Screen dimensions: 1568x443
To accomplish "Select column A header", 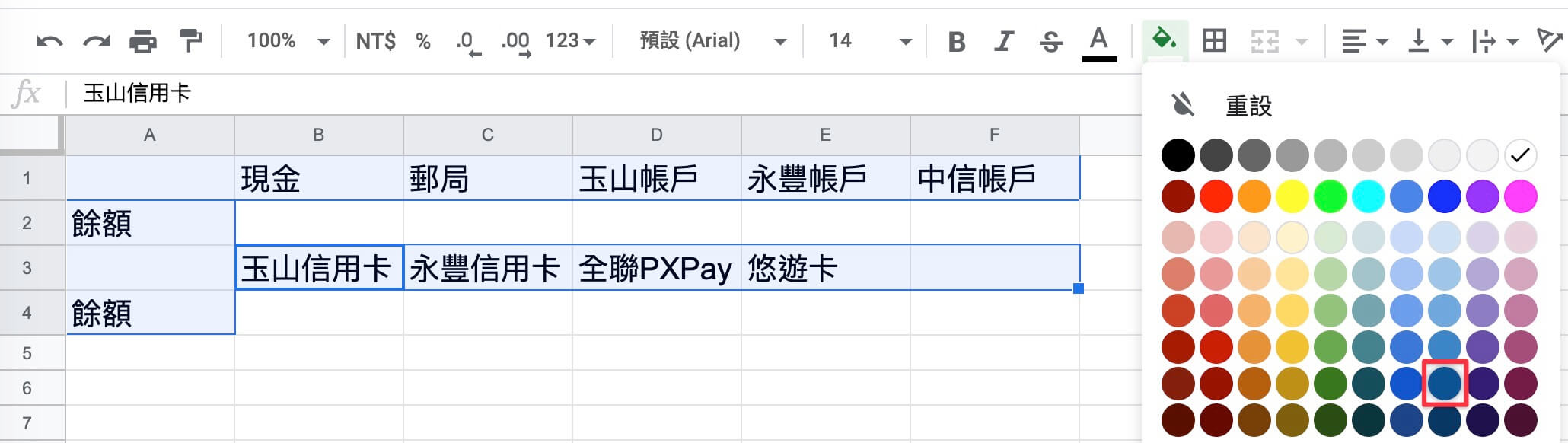I will [150, 135].
